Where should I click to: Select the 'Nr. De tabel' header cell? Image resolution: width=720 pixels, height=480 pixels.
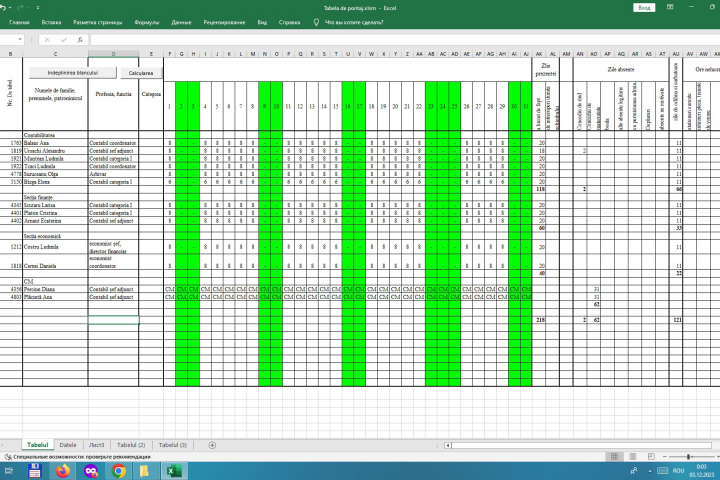pyautogui.click(x=11, y=94)
